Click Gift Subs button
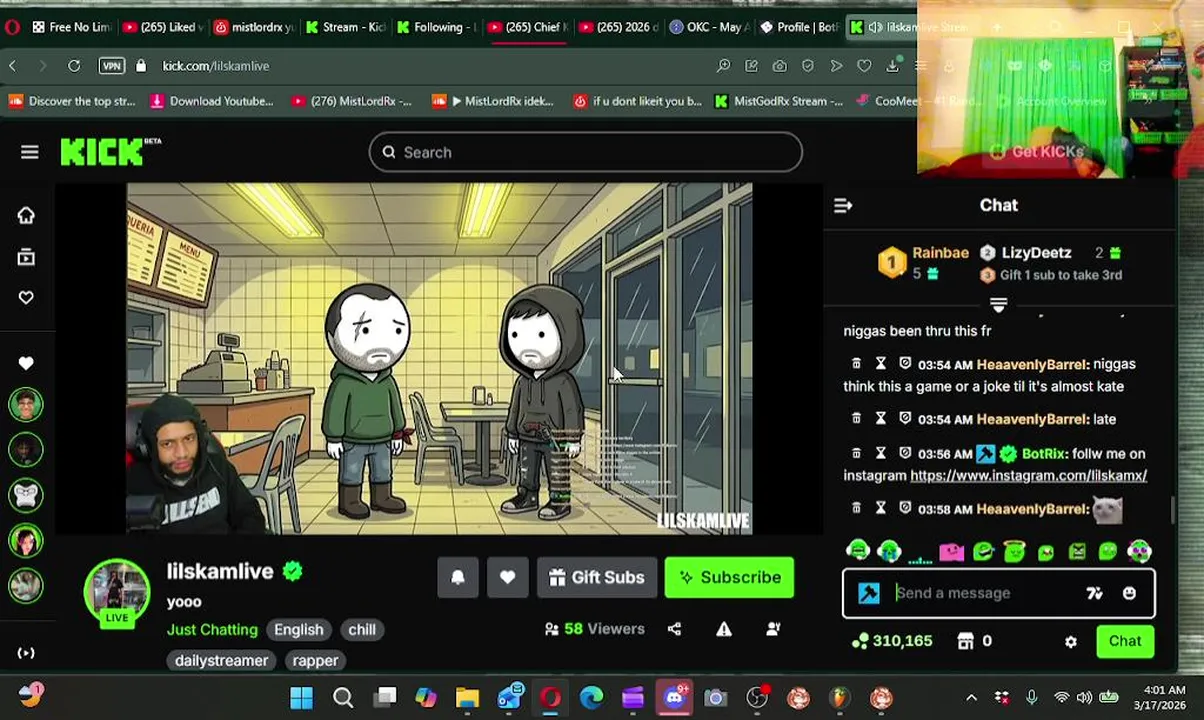The width and height of the screenshot is (1204, 720). click(x=597, y=577)
